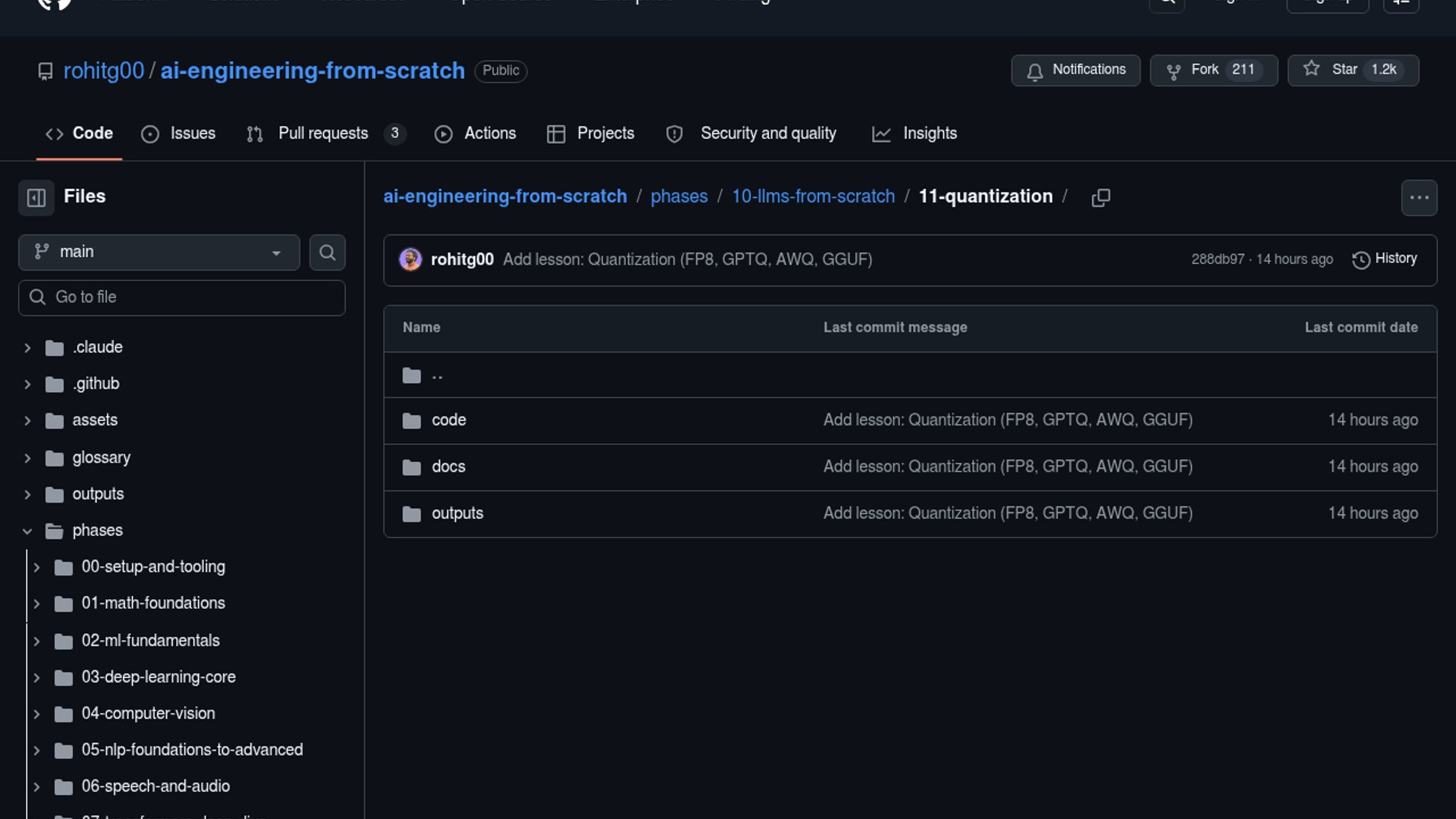Open the main branch dropdown

[x=159, y=253]
